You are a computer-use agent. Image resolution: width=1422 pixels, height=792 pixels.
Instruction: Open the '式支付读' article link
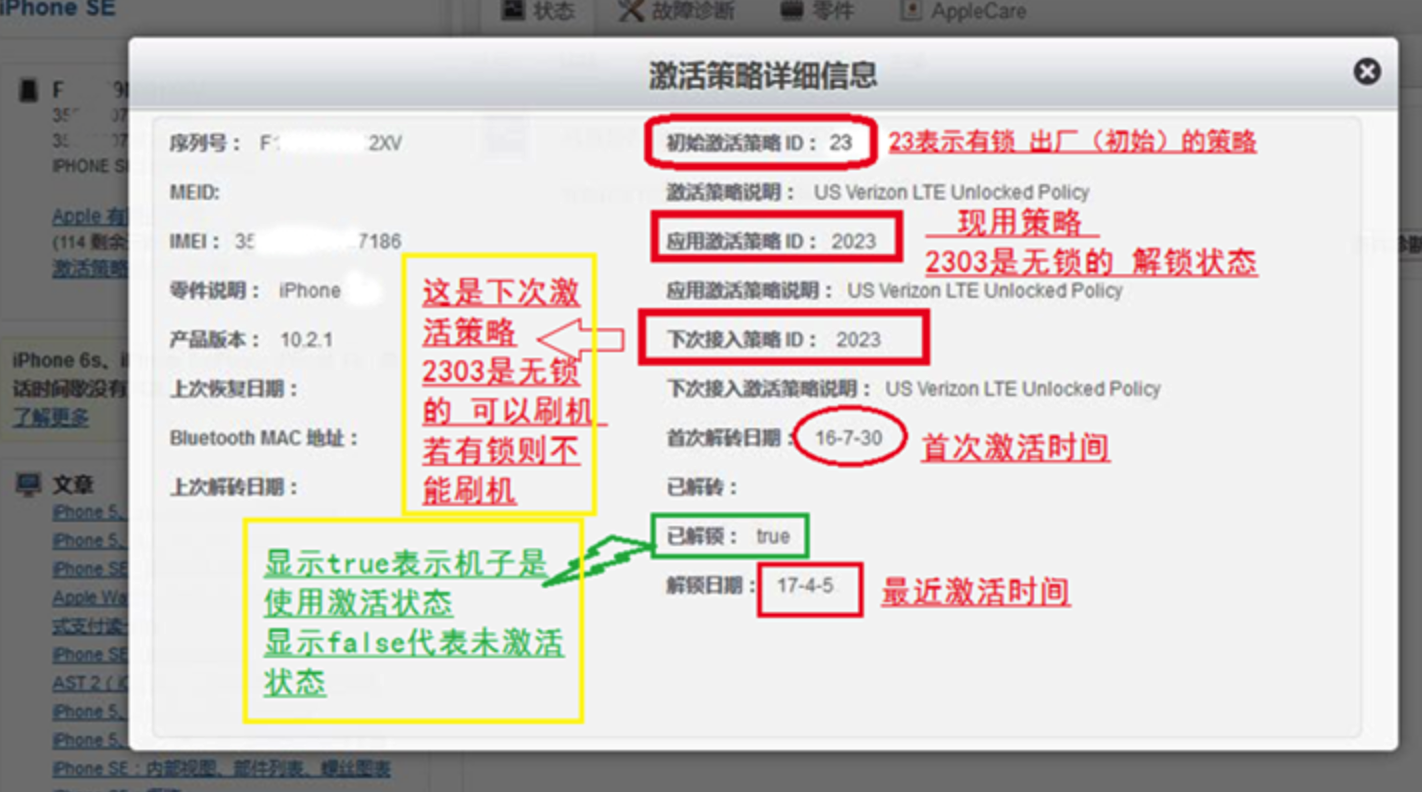[90, 626]
